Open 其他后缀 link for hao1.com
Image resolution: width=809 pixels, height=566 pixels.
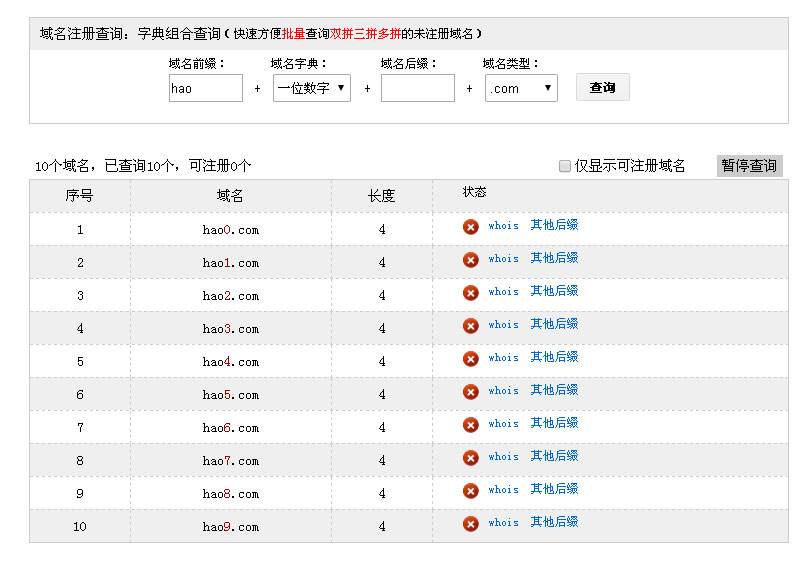coord(555,258)
